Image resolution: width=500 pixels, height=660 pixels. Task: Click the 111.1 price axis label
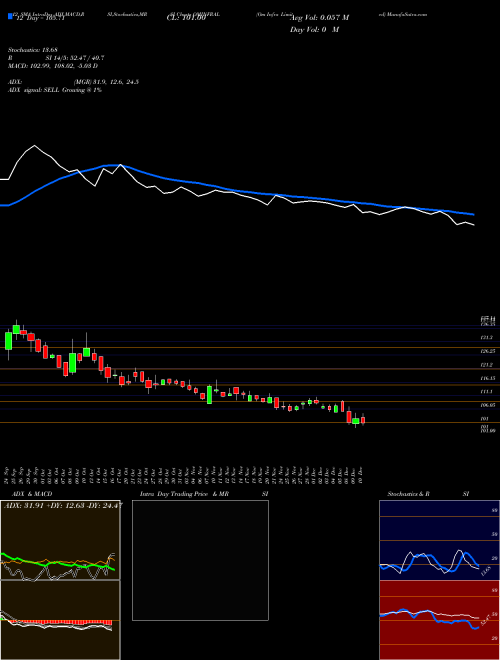tap(487, 392)
